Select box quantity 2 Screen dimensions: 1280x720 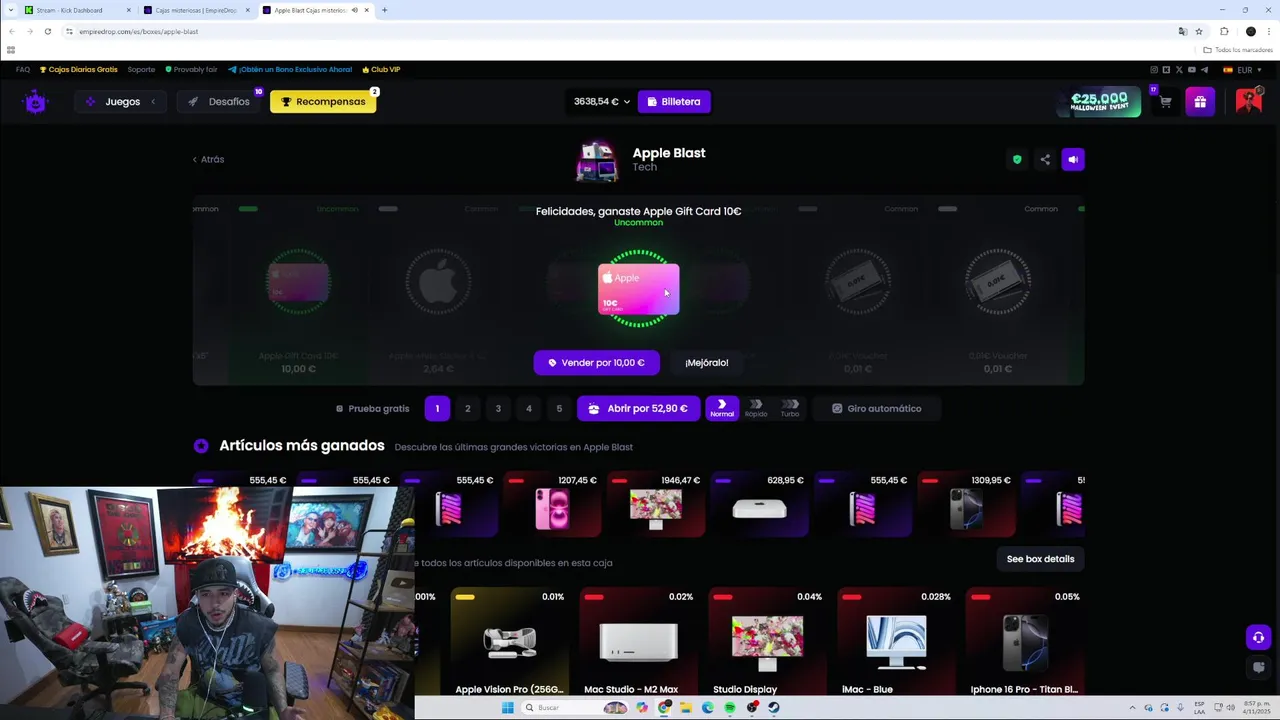pos(467,408)
